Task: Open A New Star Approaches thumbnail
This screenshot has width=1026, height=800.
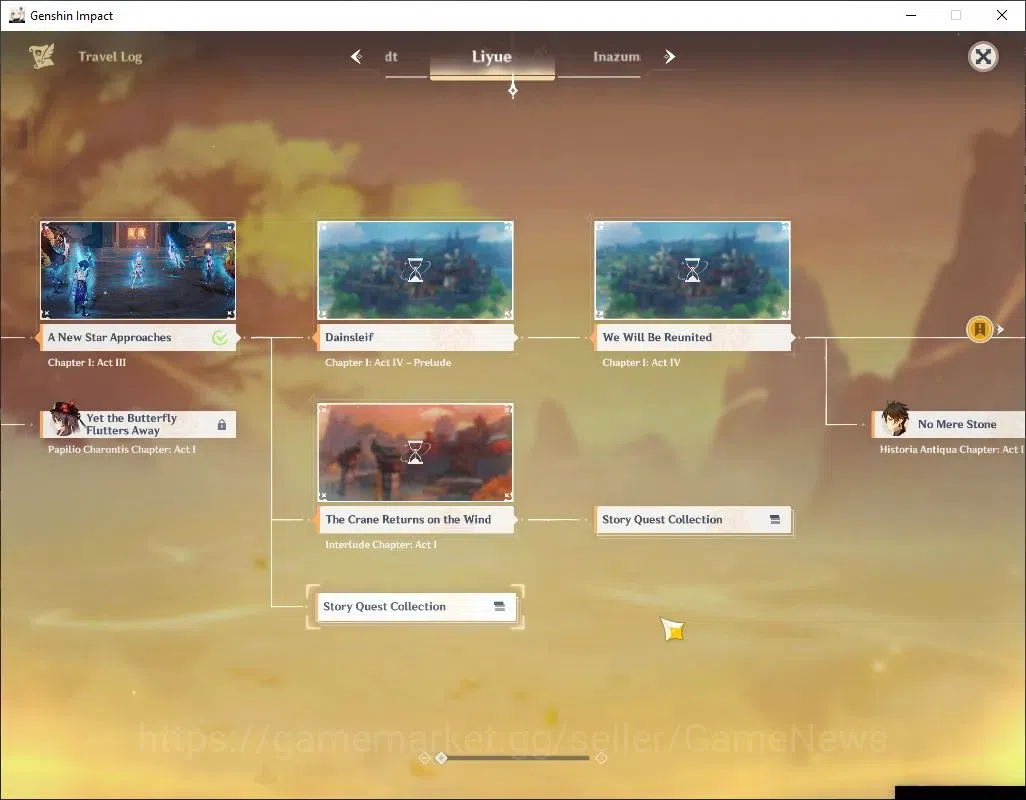Action: click(138, 270)
